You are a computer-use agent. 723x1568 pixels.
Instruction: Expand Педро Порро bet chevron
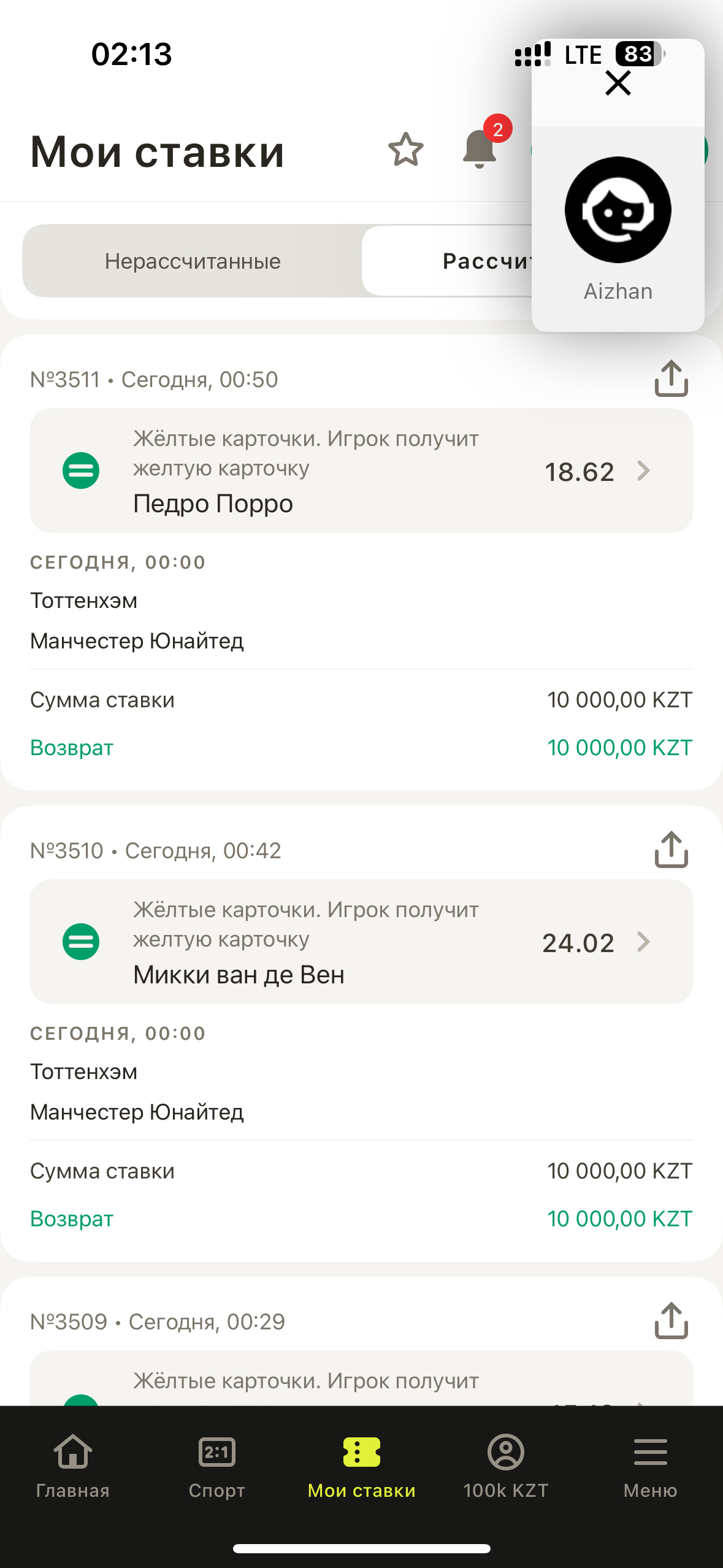click(643, 471)
